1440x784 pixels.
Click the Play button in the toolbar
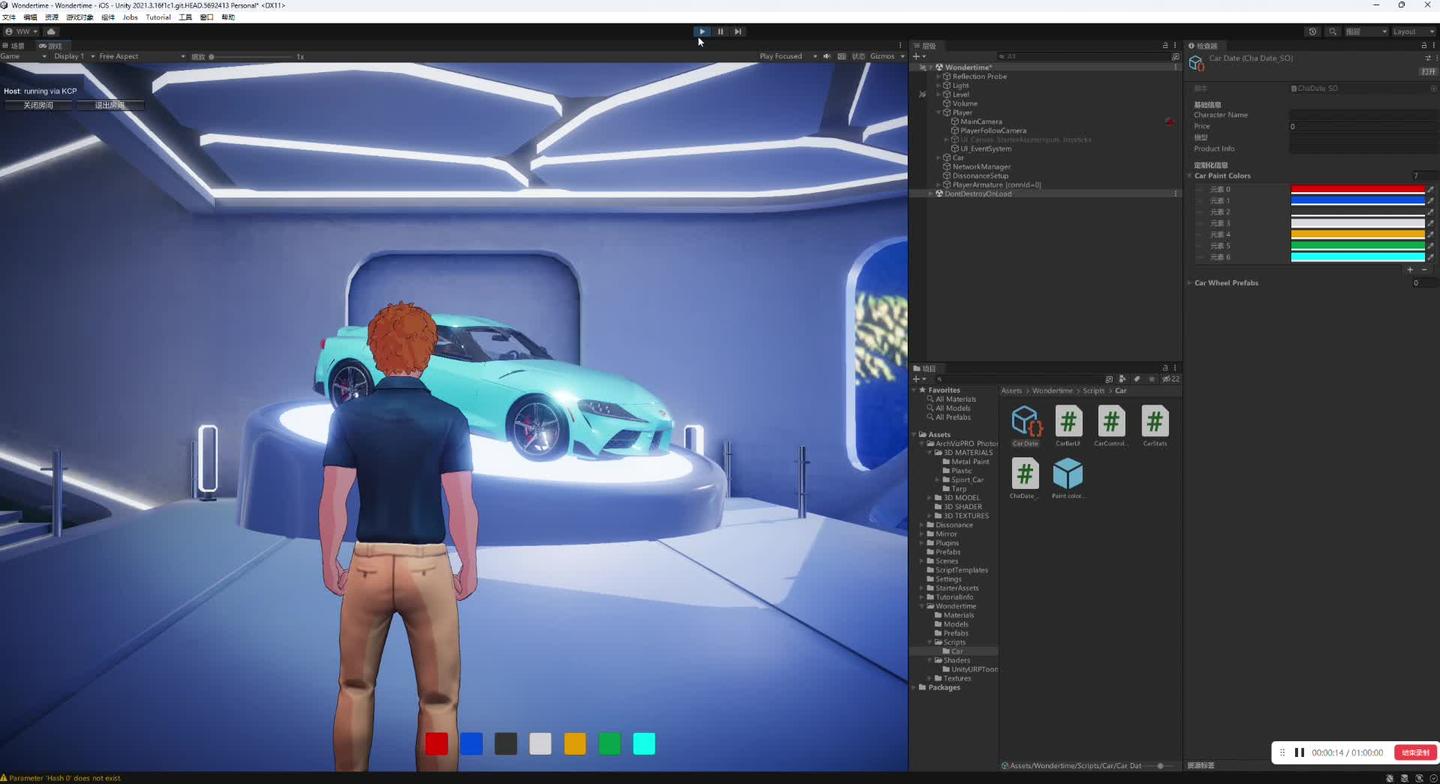click(x=702, y=31)
